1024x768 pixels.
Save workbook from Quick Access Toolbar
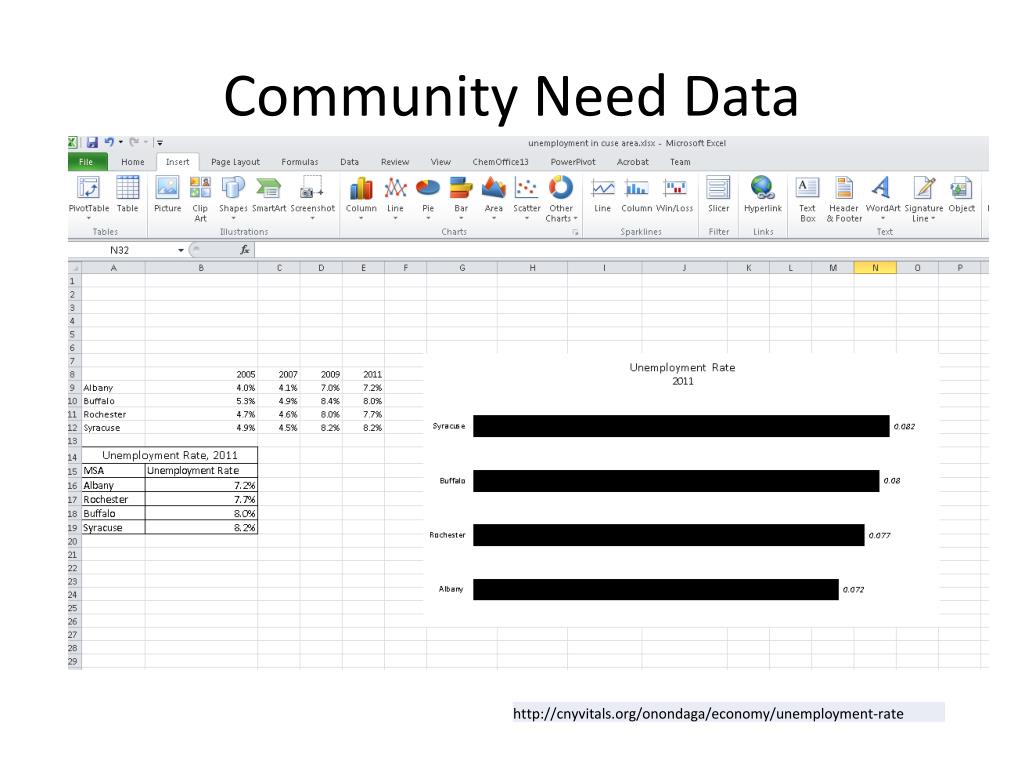pos(92,142)
